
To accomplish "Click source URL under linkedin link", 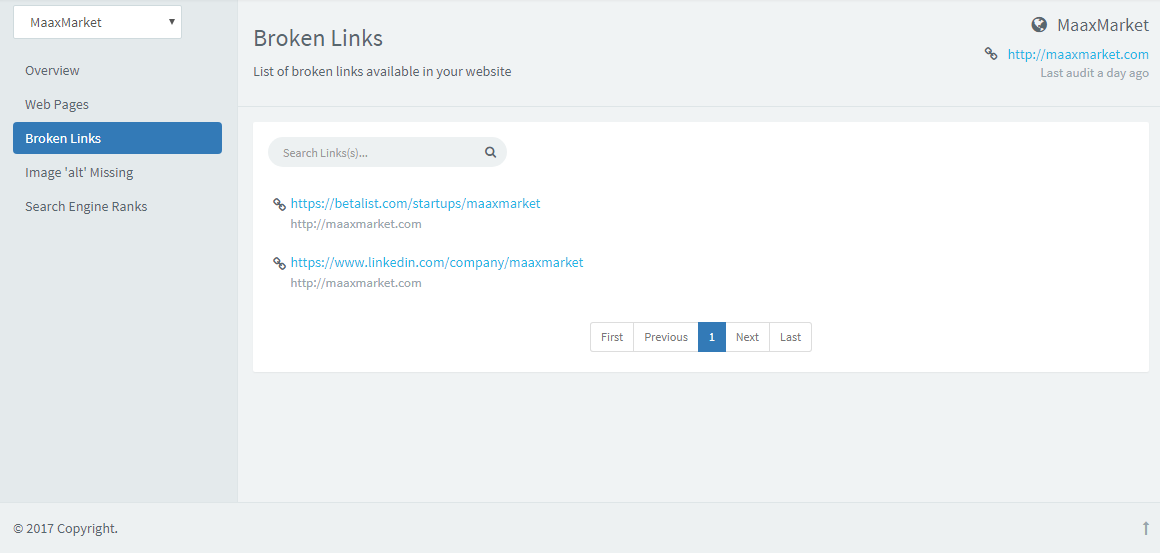I will pos(356,283).
